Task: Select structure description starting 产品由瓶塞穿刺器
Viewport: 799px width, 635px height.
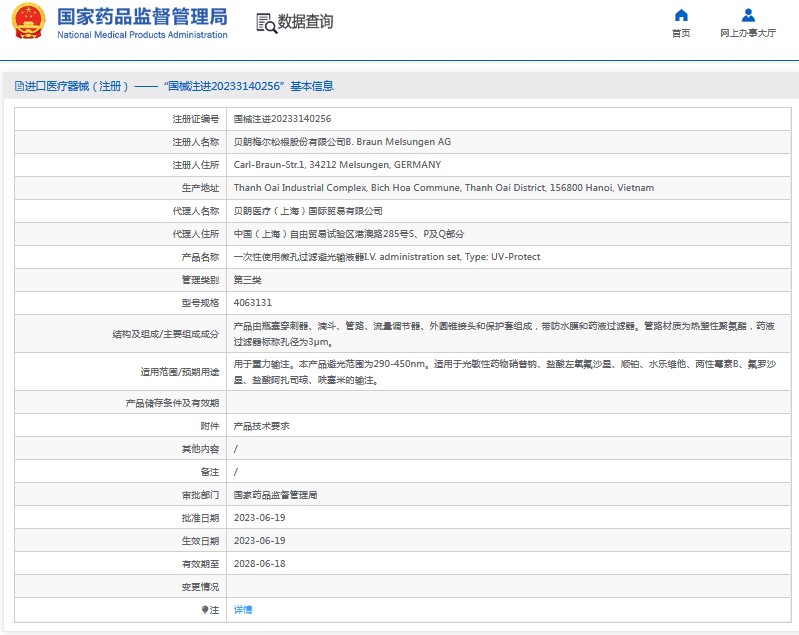Action: tap(504, 334)
